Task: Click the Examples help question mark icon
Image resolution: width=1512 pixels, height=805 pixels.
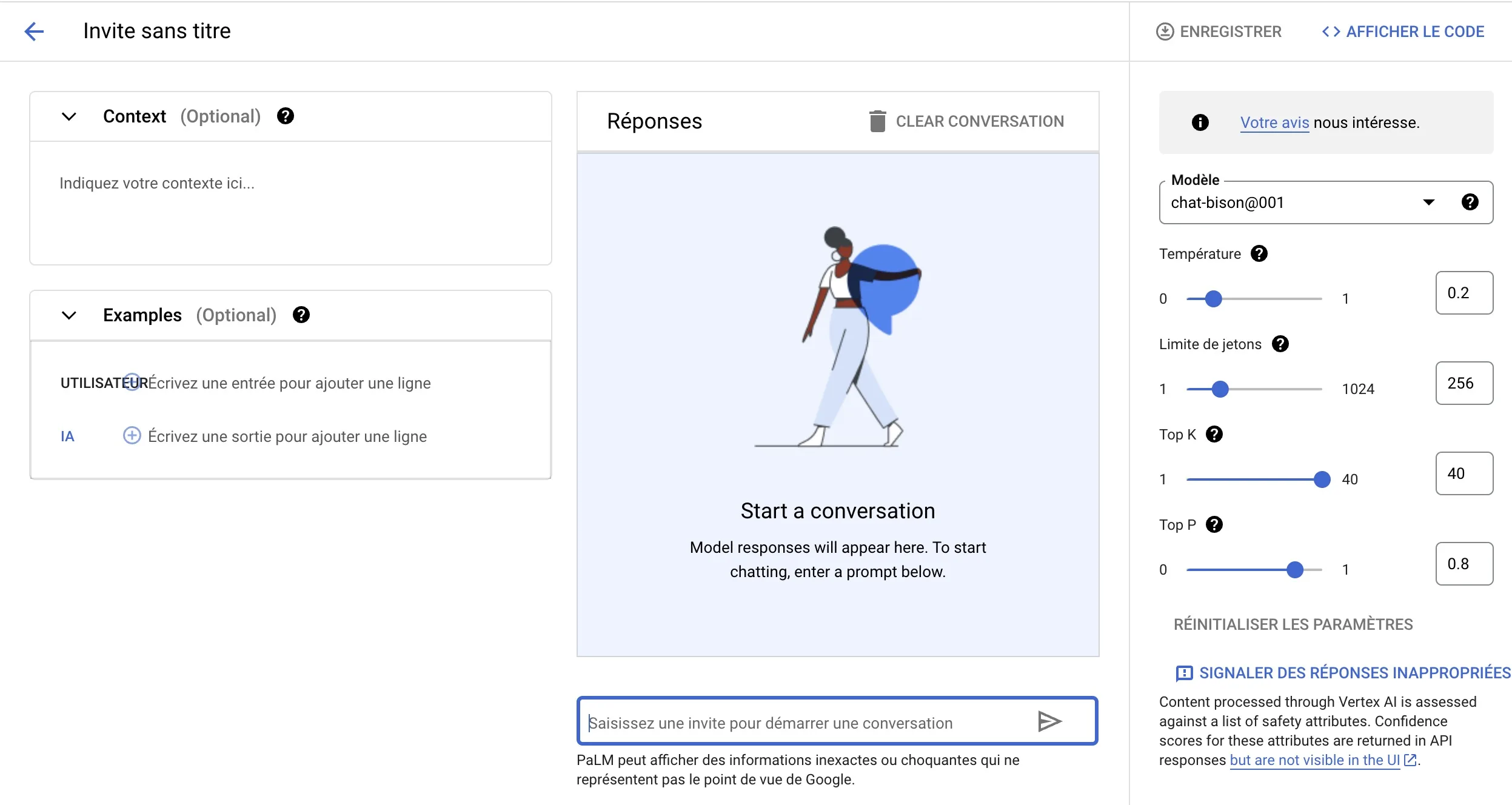Action: point(301,315)
